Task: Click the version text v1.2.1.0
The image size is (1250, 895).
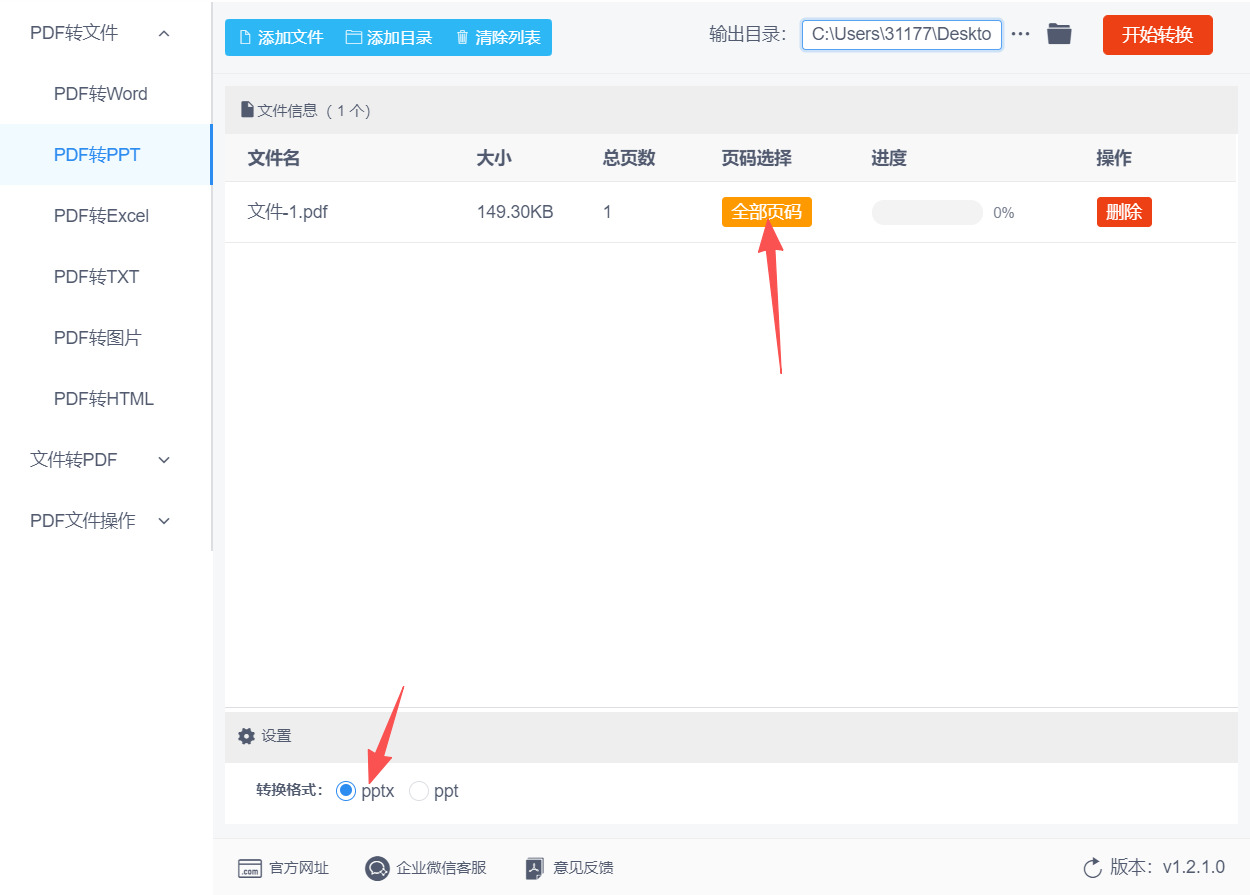Action: click(x=1193, y=867)
